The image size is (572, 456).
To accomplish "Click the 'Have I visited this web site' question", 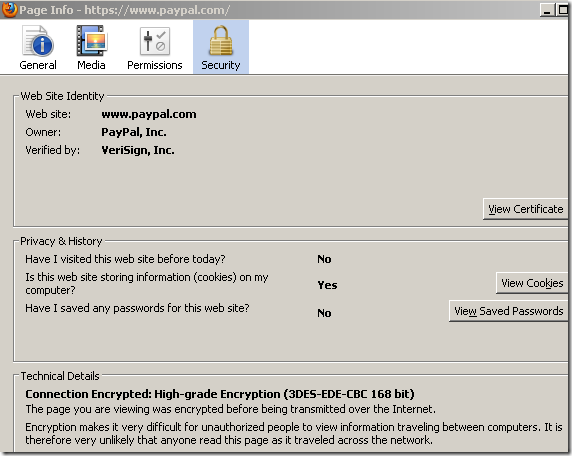I will (x=125, y=259).
